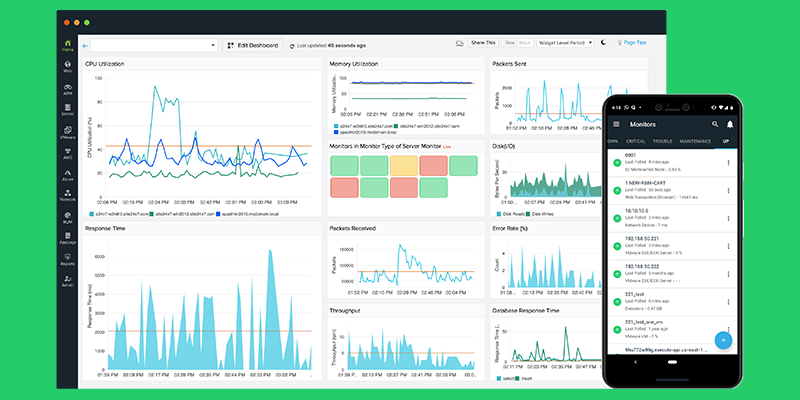The width and height of the screenshot is (800, 400).
Task: Click the Share This button
Action: tap(483, 43)
